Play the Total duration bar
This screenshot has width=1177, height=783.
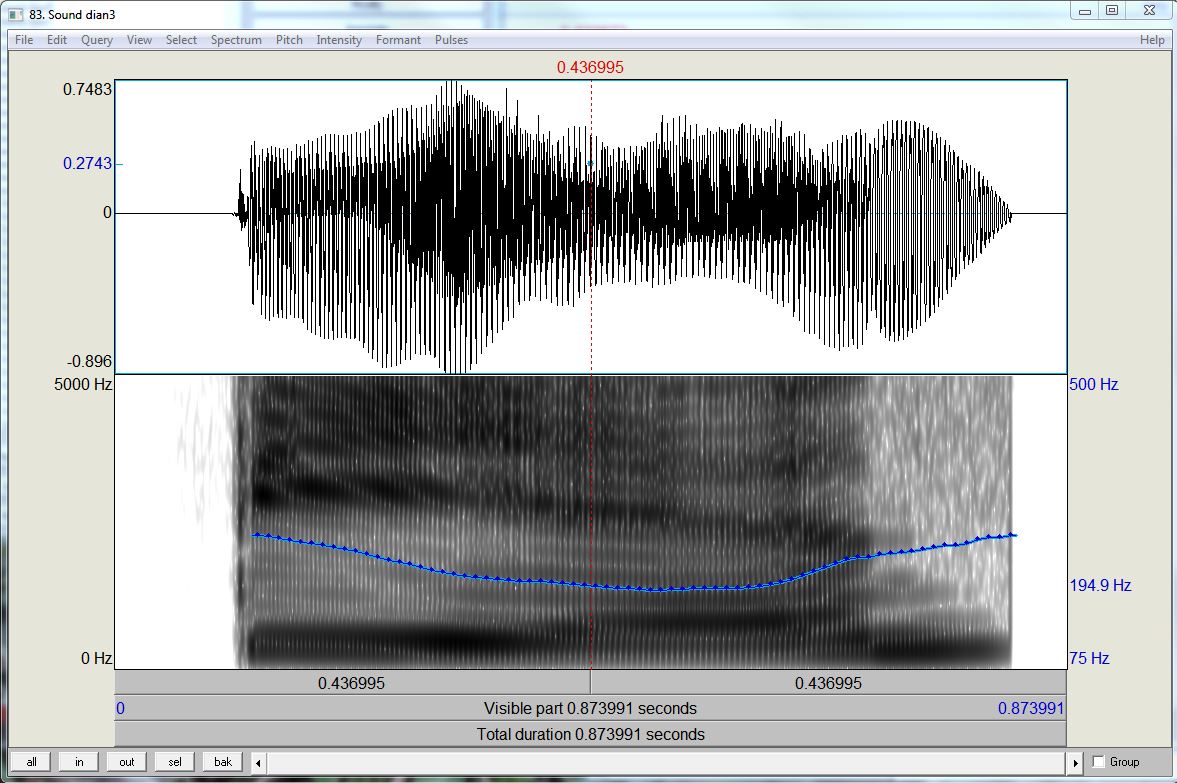pos(590,734)
